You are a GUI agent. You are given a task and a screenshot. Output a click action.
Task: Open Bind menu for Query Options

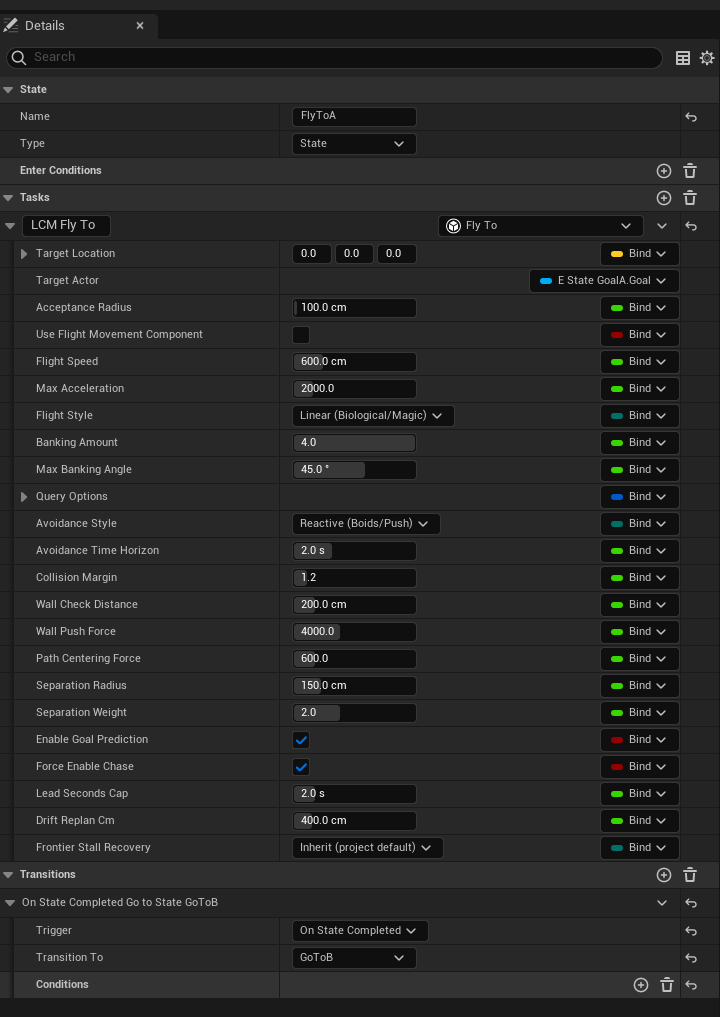(x=640, y=496)
